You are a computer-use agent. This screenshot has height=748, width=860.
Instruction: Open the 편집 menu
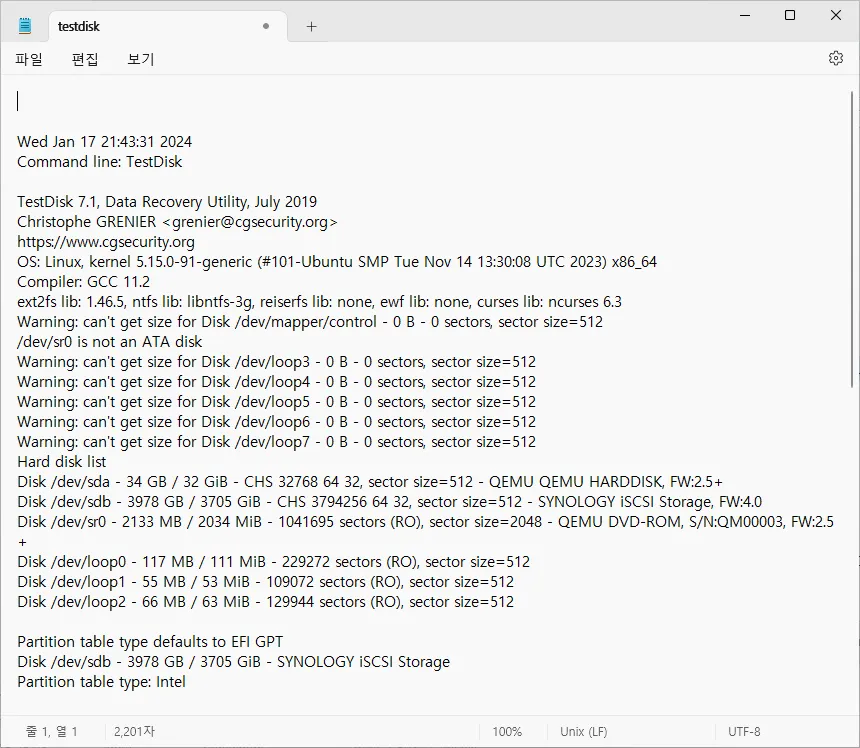85,60
